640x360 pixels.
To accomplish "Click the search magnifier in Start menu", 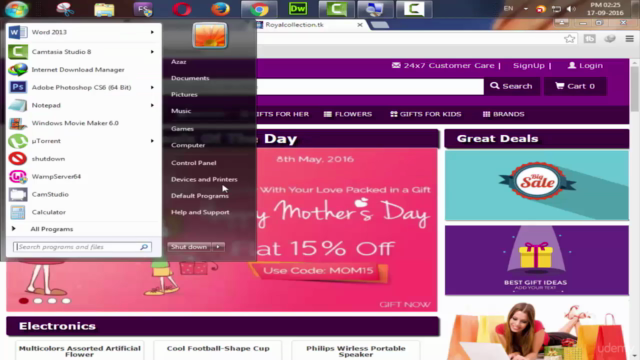I will (x=144, y=247).
